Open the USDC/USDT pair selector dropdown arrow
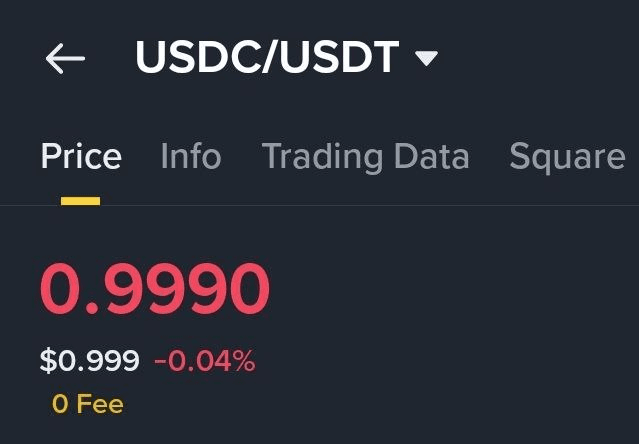The width and height of the screenshot is (639, 444). click(x=427, y=59)
